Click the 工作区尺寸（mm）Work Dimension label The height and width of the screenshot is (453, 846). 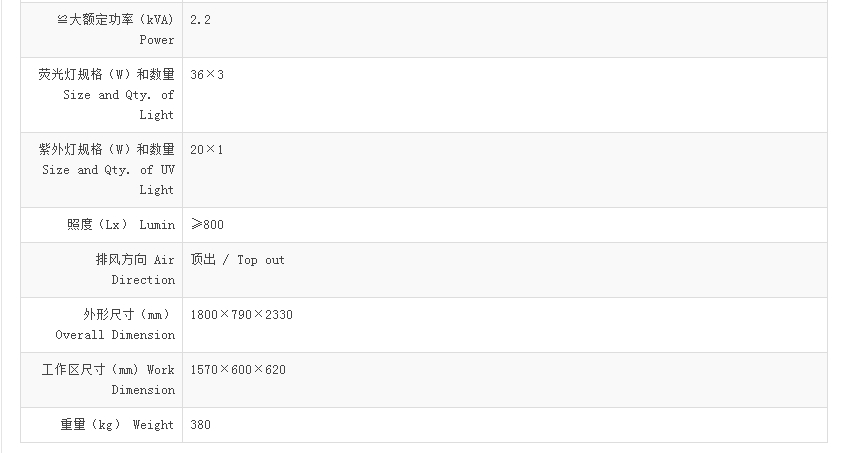click(108, 371)
